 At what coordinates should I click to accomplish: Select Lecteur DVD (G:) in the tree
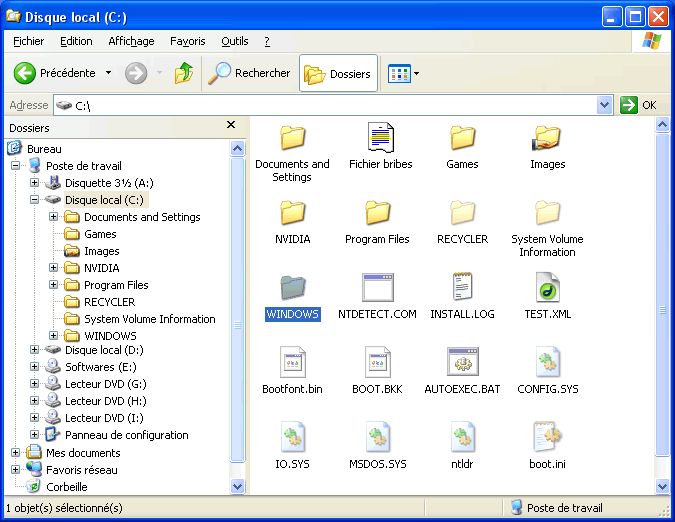pyautogui.click(x=105, y=384)
